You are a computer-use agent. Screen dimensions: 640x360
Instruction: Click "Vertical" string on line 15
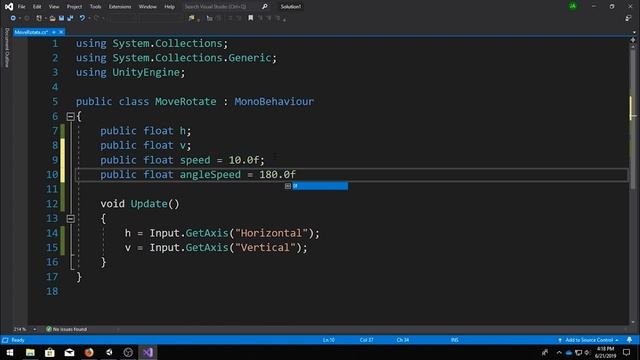click(x=265, y=248)
